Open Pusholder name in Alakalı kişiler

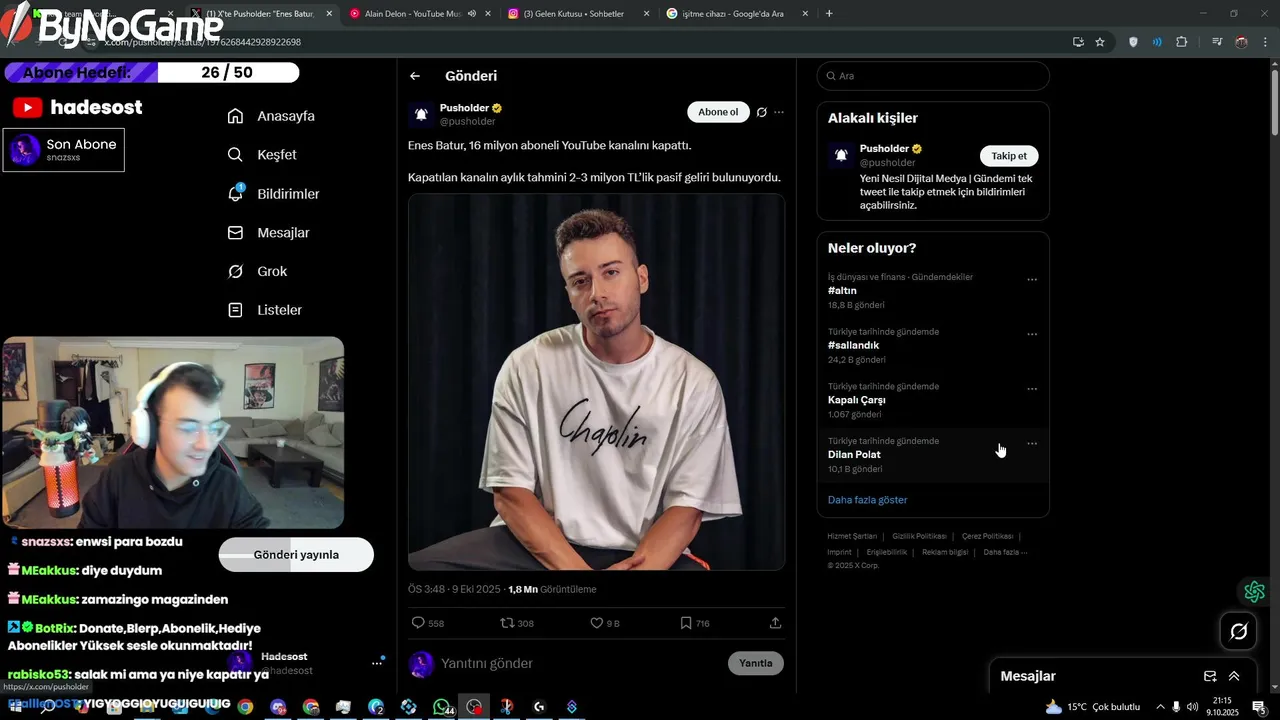[x=884, y=149]
